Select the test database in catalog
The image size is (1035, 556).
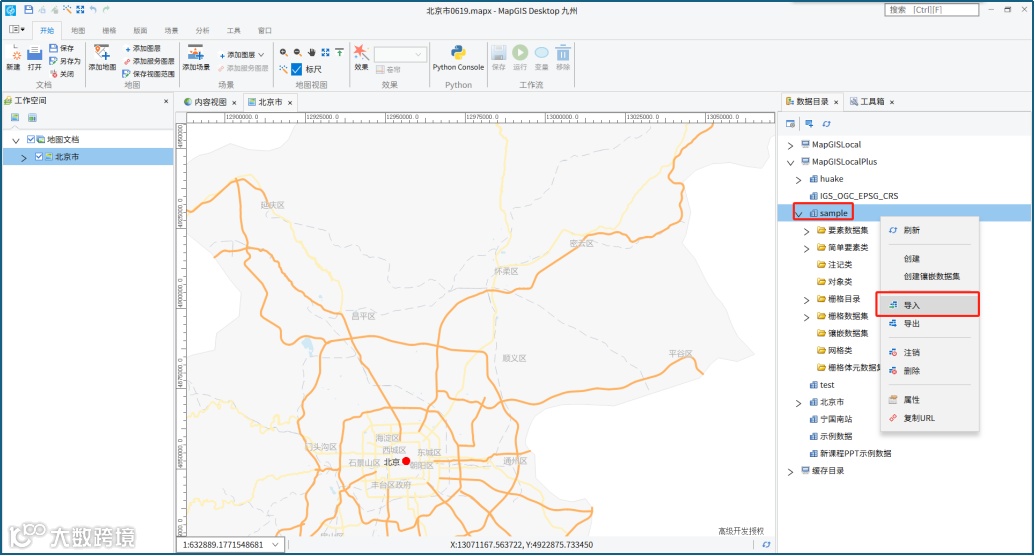[826, 385]
